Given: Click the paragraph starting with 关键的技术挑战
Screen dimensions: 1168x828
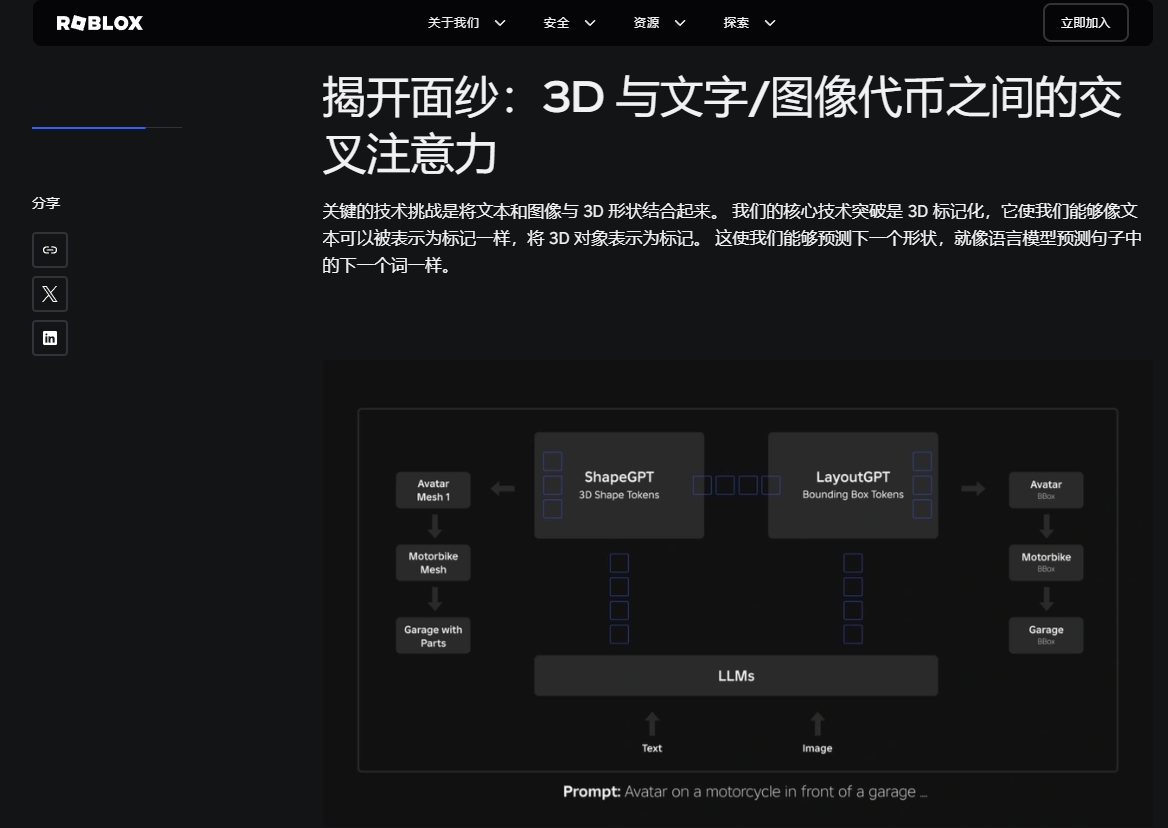Looking at the screenshot, I should (731, 238).
